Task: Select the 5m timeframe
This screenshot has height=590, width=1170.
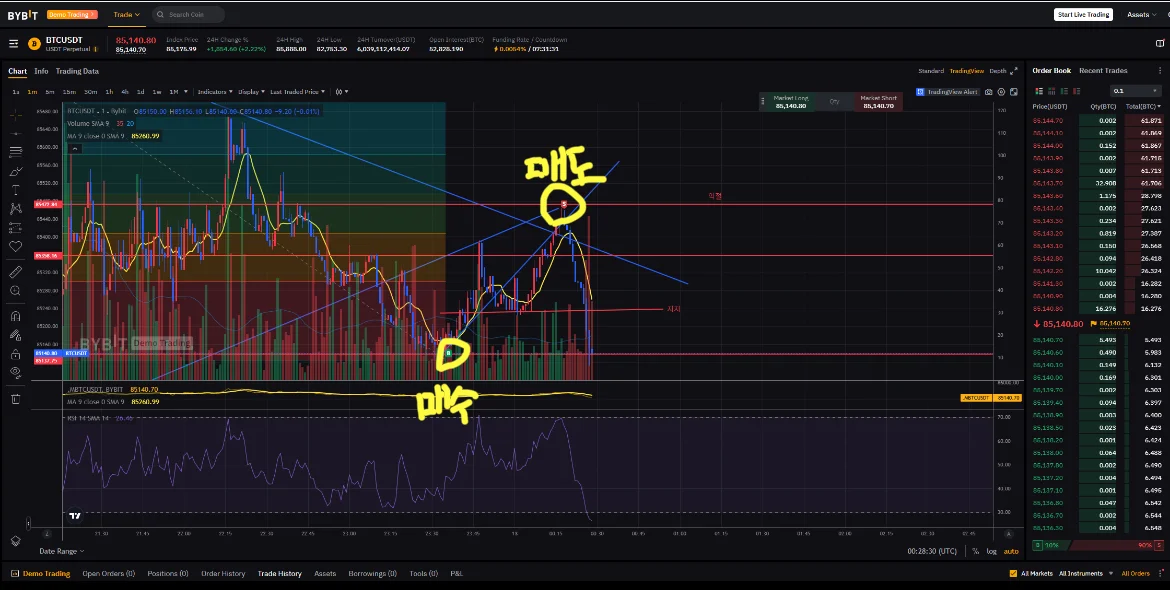Action: coord(49,92)
